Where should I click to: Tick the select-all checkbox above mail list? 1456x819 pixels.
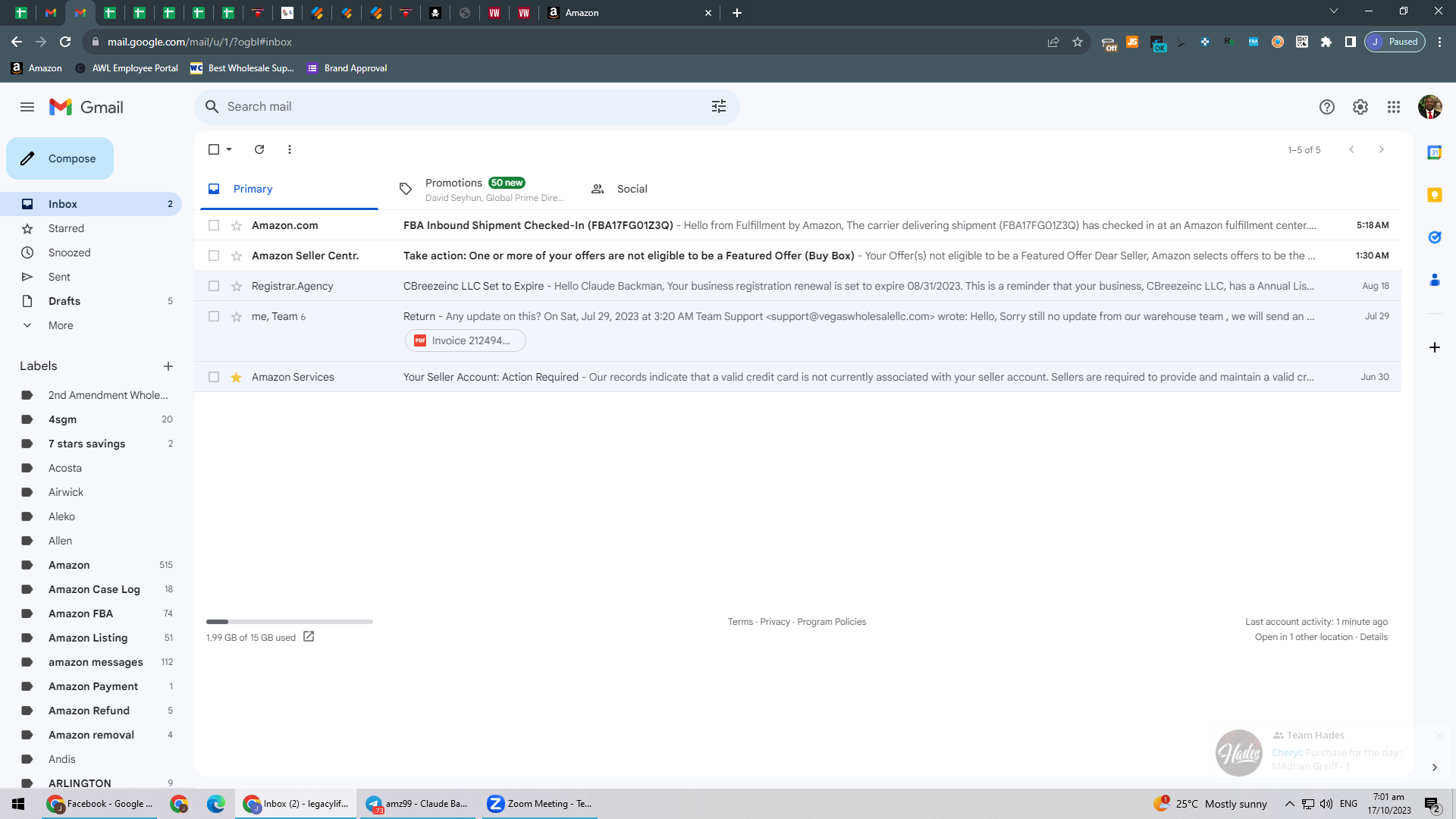tap(214, 149)
